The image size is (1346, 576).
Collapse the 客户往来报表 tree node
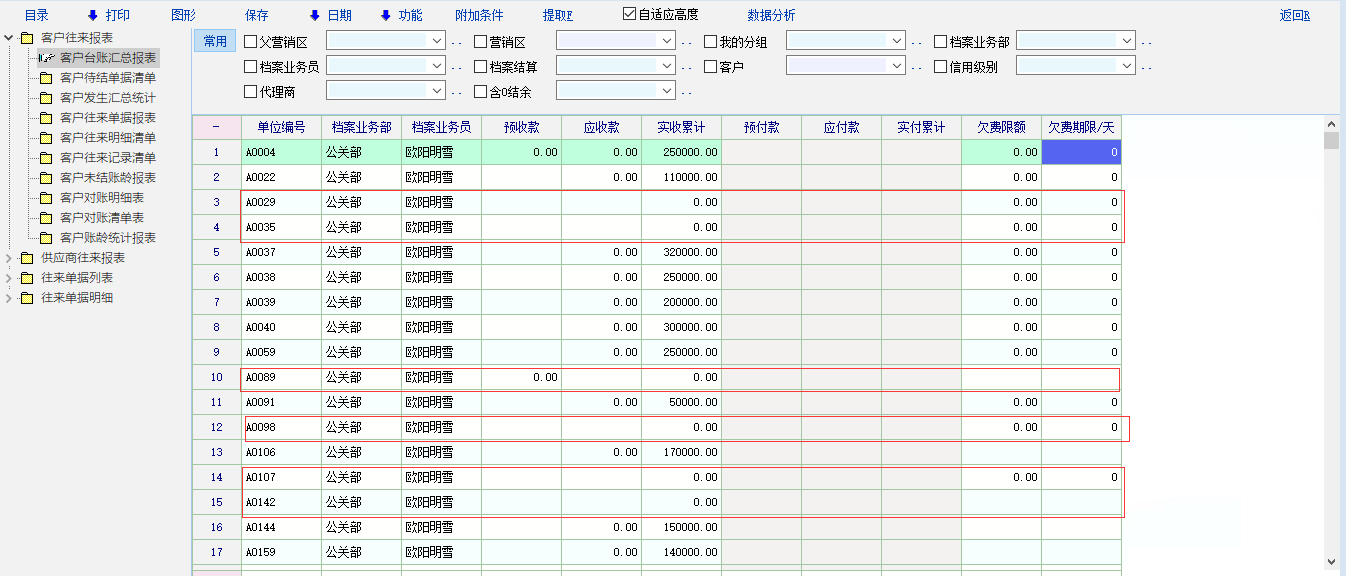9,38
